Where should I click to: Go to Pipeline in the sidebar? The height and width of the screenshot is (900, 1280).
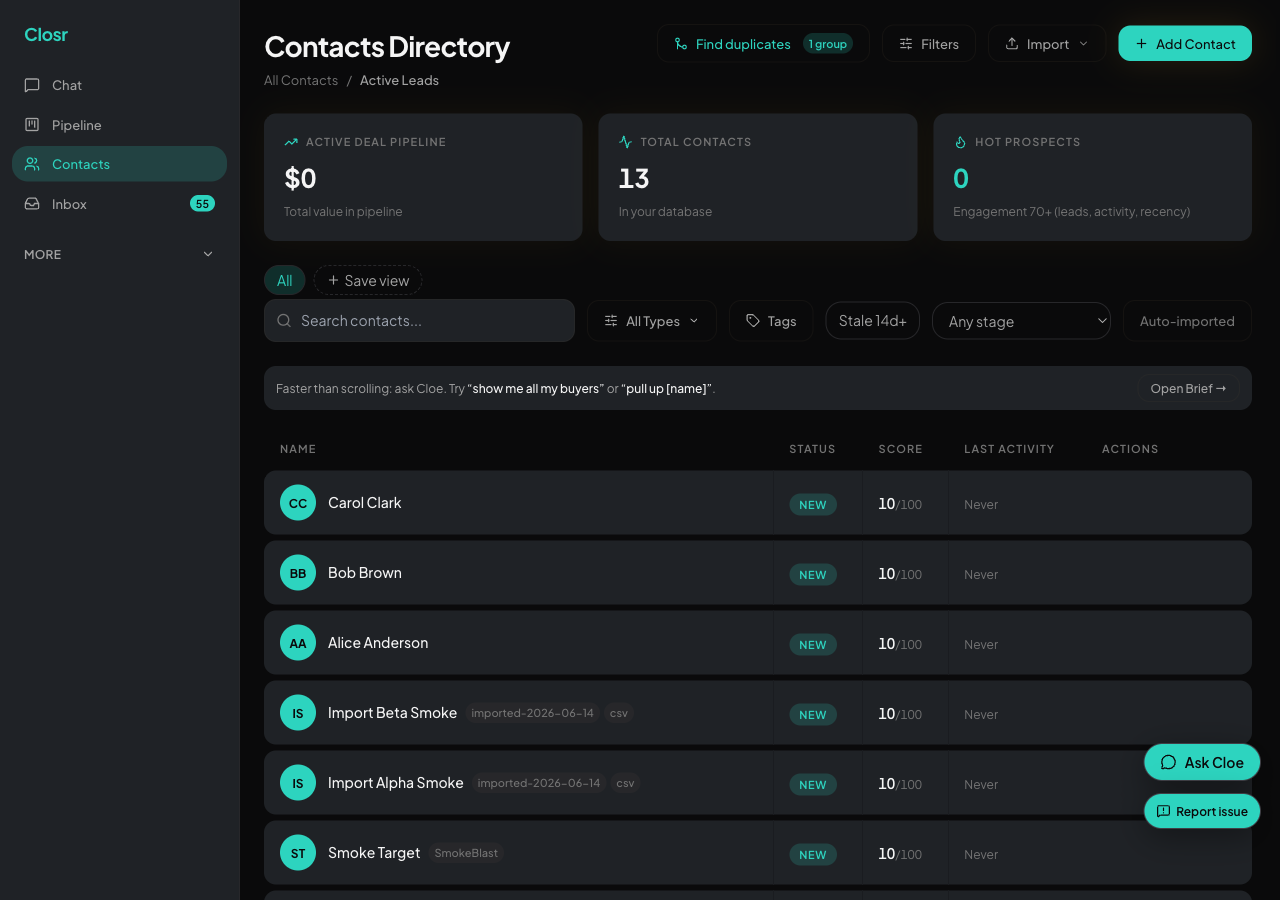pos(120,125)
